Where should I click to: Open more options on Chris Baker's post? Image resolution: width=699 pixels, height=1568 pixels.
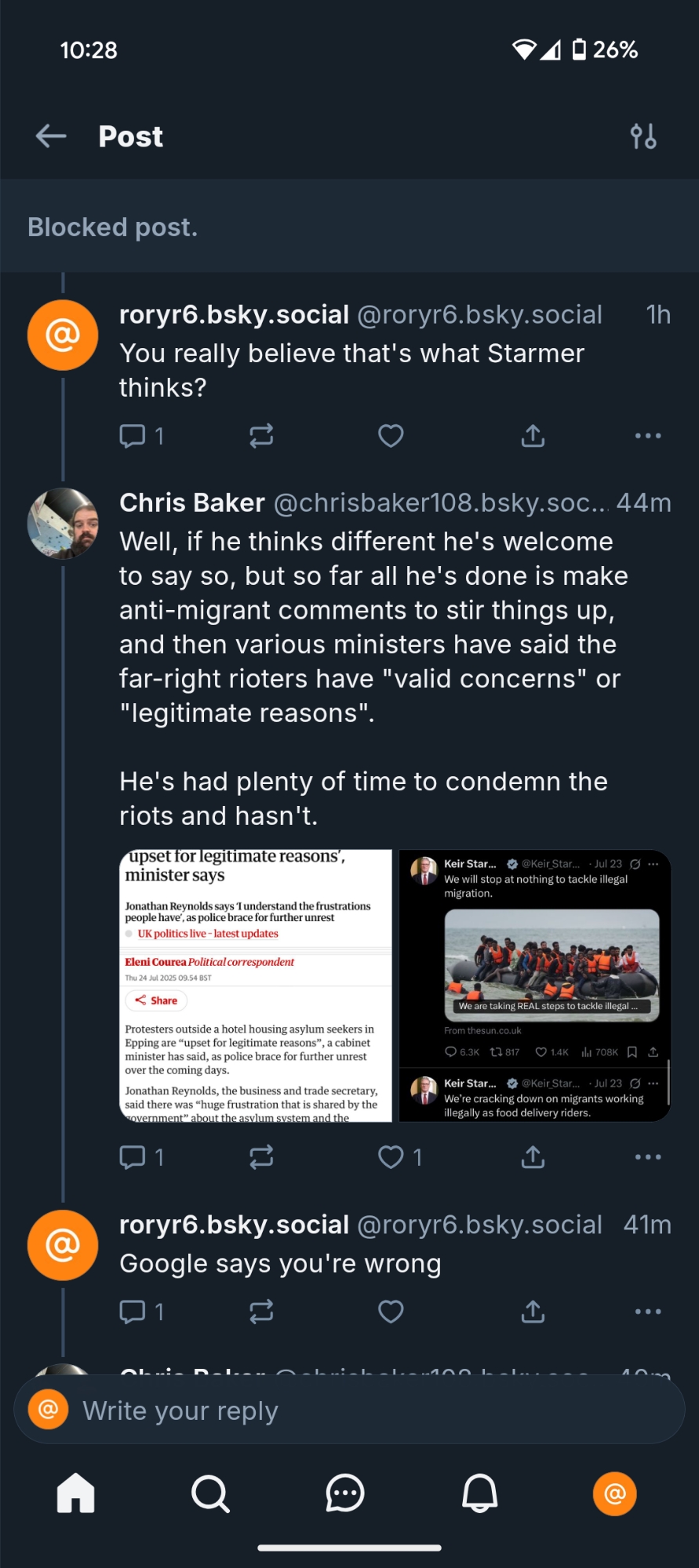[648, 1157]
